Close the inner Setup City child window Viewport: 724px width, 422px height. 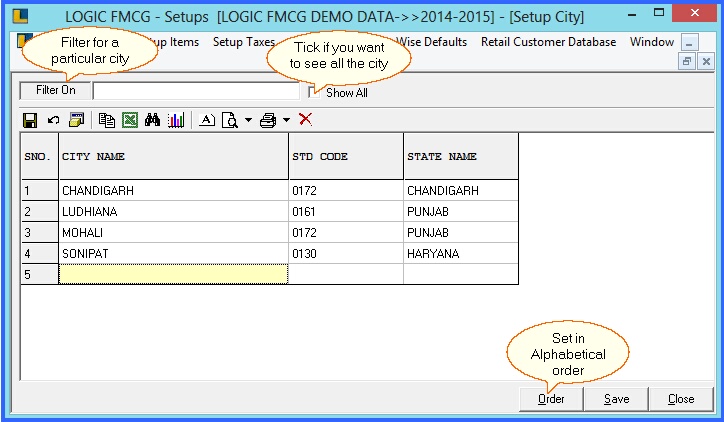(706, 61)
